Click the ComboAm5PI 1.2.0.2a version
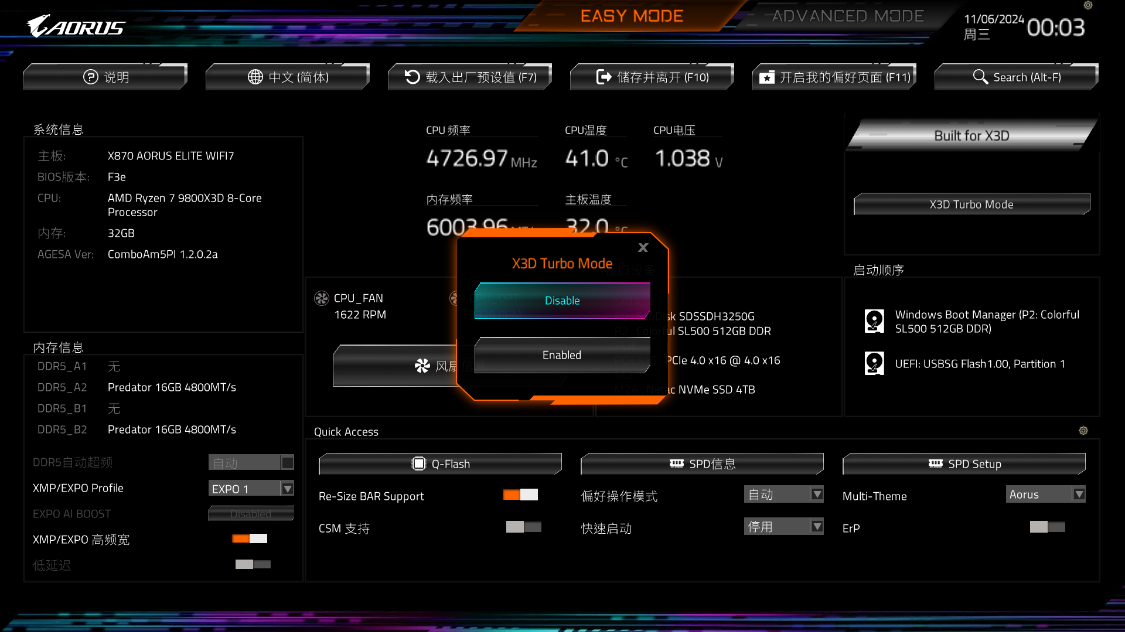 tap(163, 254)
